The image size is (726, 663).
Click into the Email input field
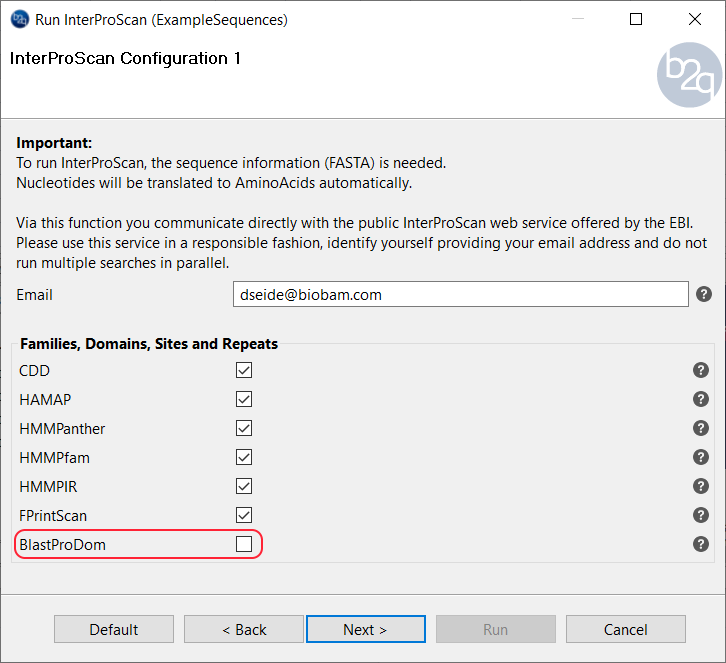pyautogui.click(x=460, y=294)
